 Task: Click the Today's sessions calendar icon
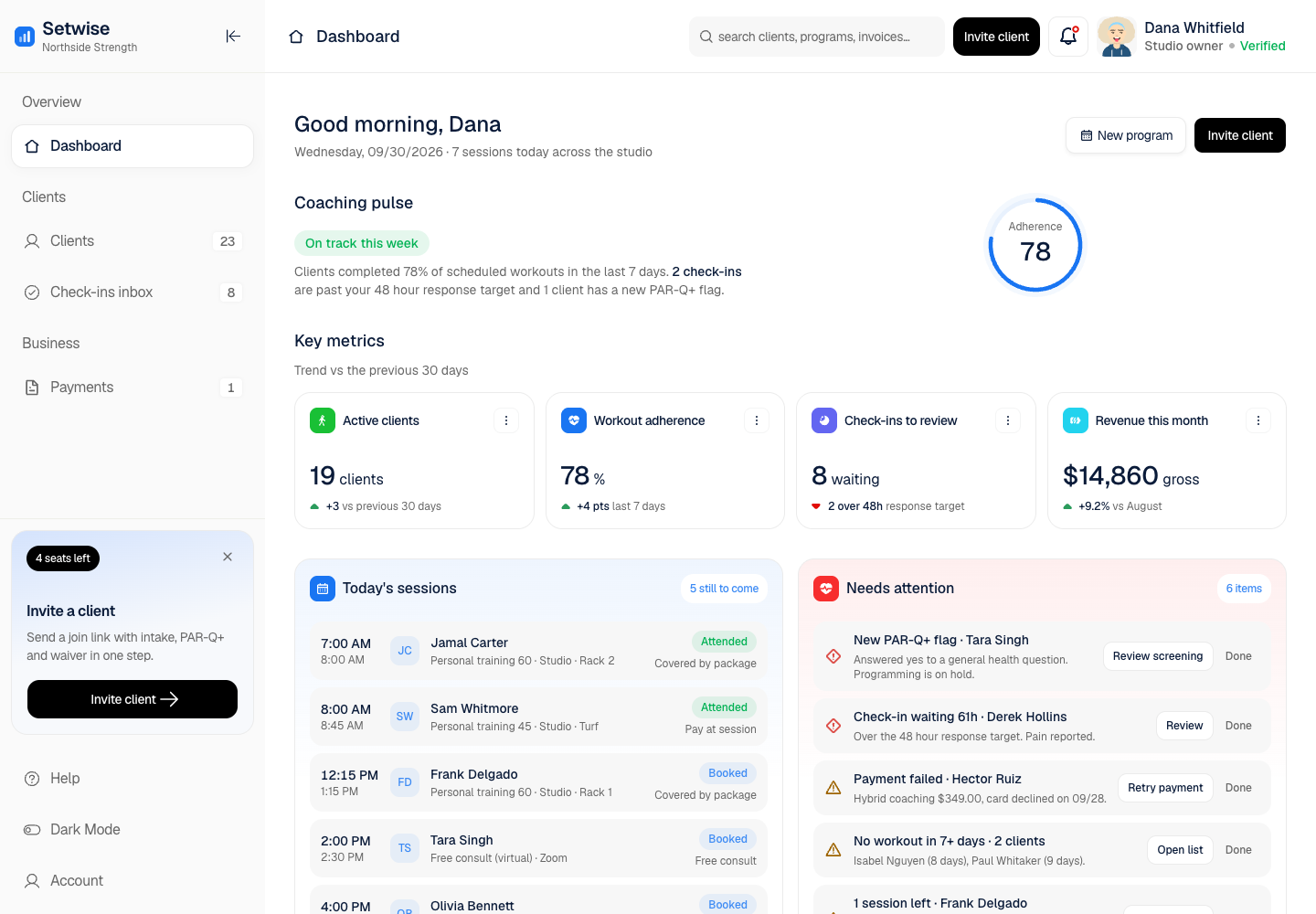323,589
